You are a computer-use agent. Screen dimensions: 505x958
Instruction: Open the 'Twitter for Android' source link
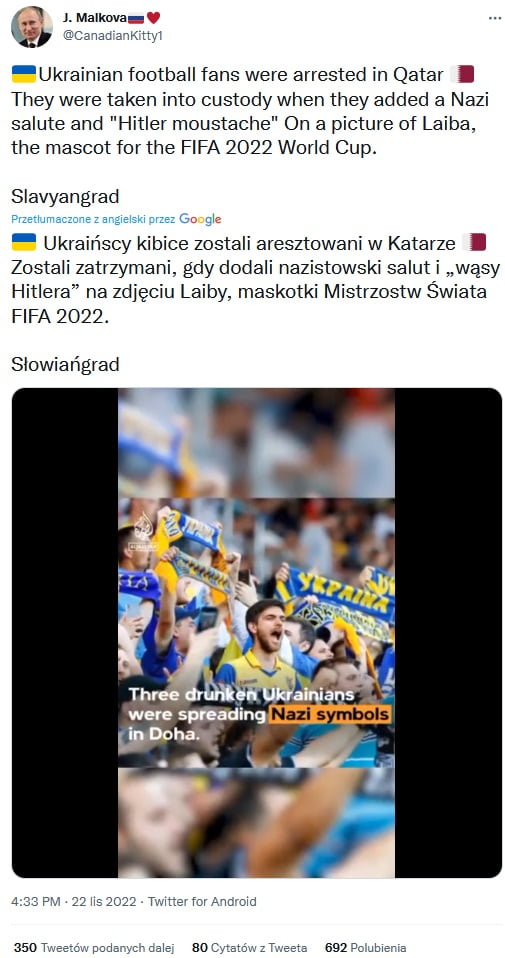click(202, 901)
